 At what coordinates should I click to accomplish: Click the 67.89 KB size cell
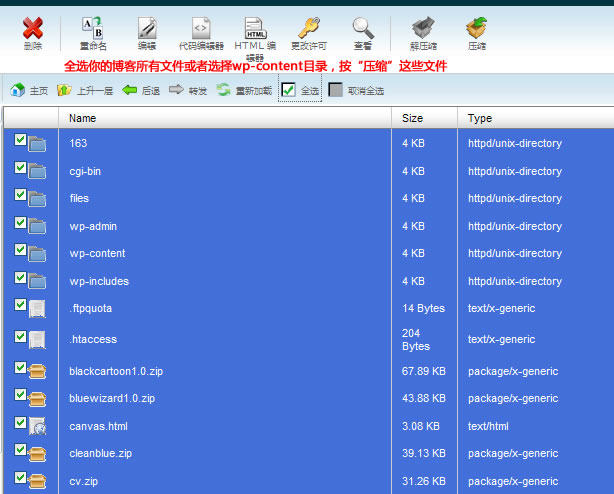tap(424, 371)
